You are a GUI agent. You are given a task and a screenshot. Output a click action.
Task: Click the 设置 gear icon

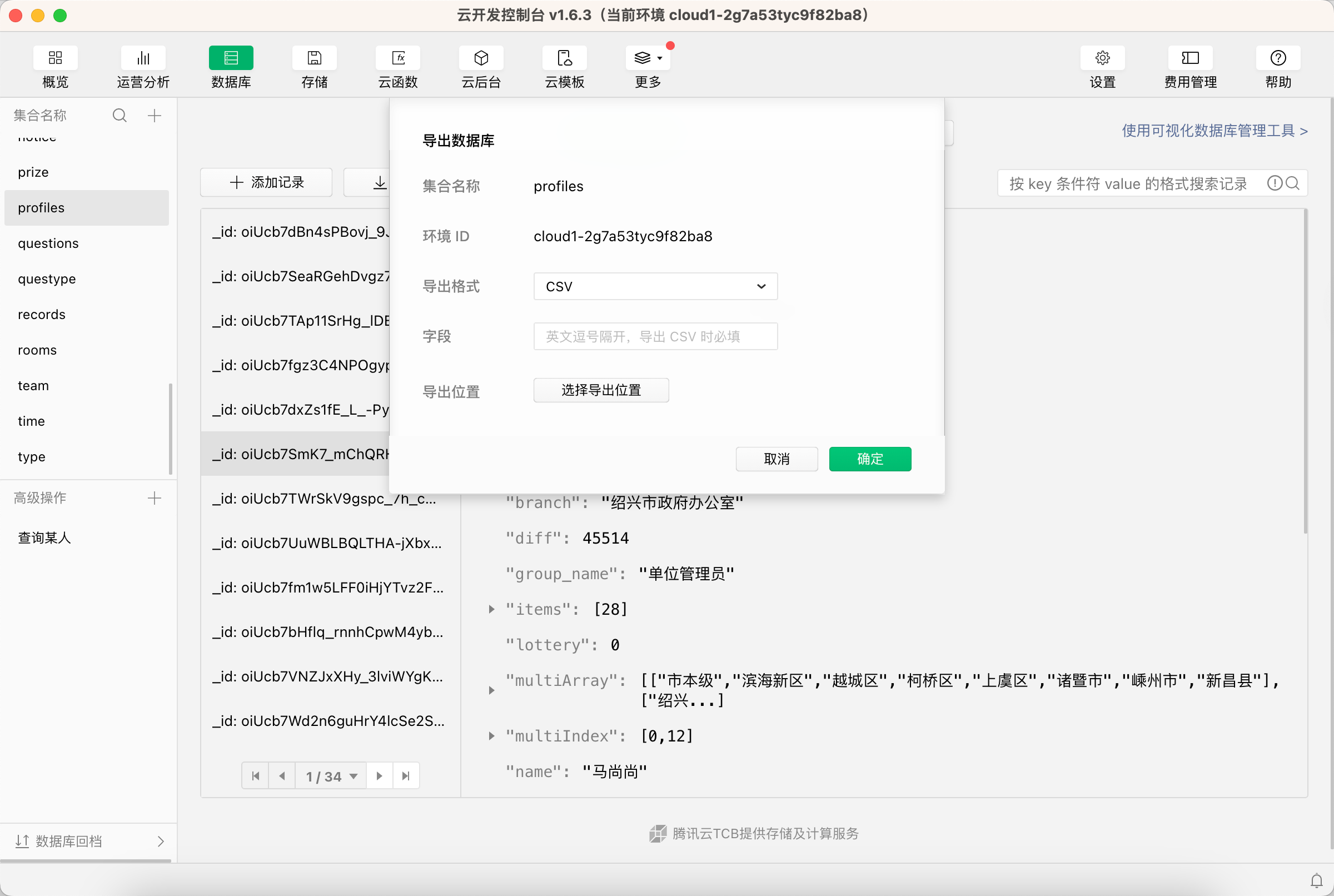click(x=1102, y=58)
